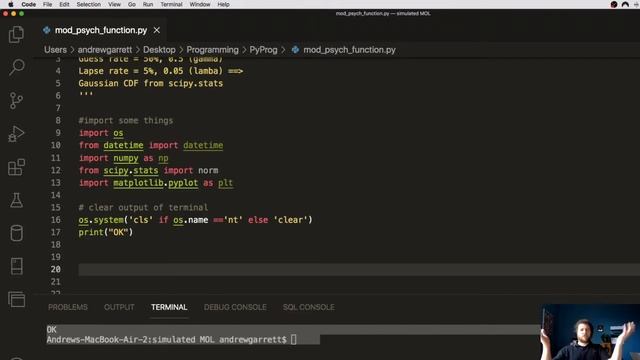Click the Python file icon on the tab
Viewport: 640px width, 360px height.
pyautogui.click(x=47, y=30)
